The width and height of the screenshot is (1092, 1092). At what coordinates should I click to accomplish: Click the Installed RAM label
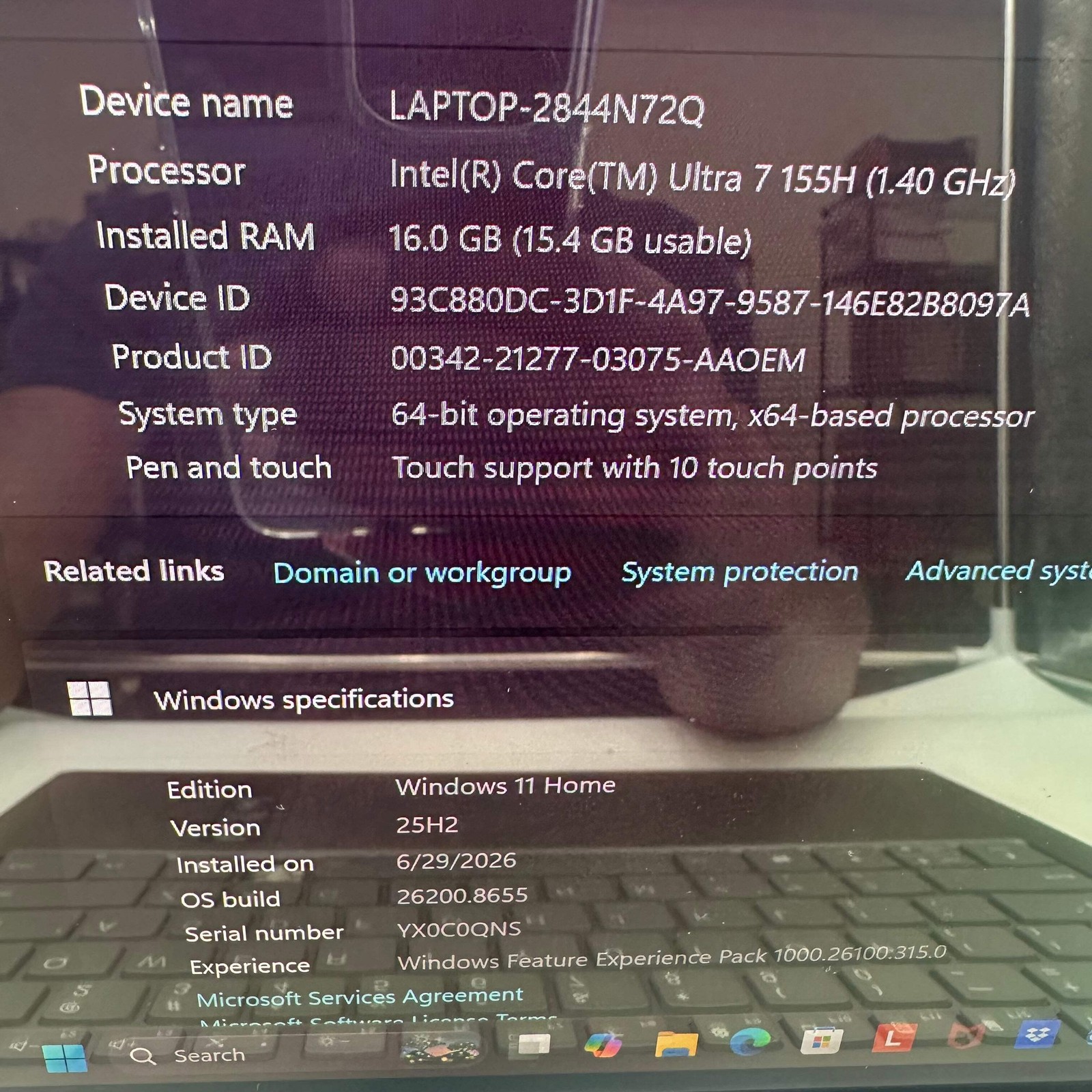coord(205,236)
